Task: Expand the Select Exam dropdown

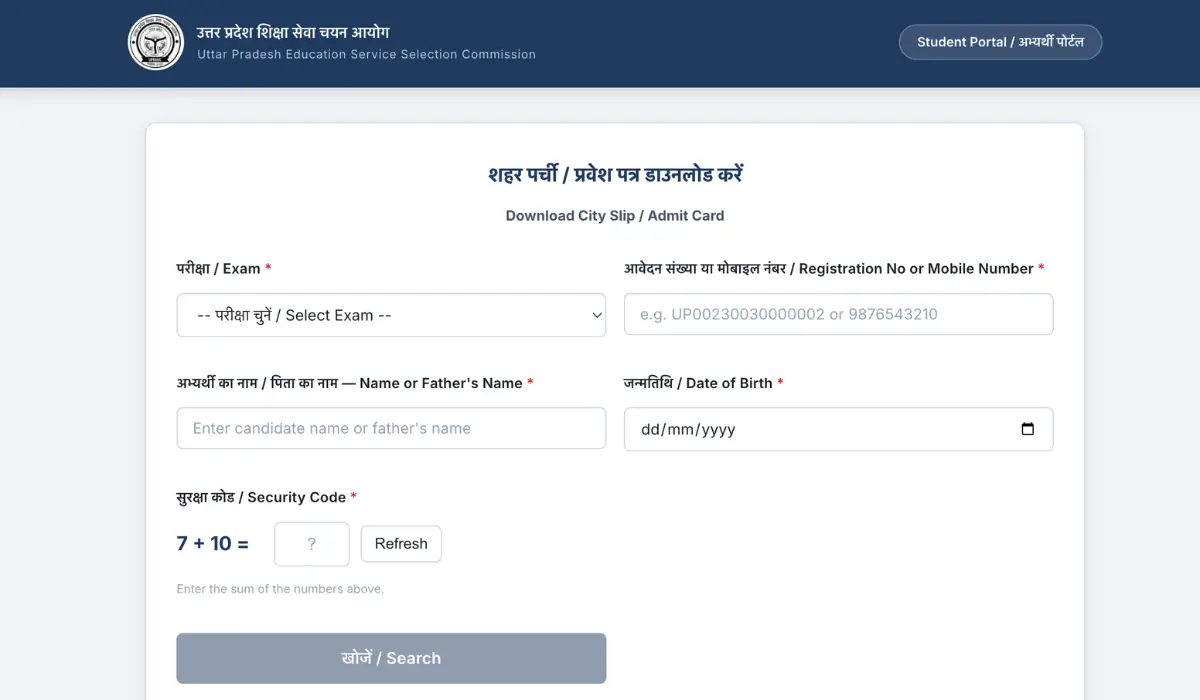Action: tap(391, 315)
